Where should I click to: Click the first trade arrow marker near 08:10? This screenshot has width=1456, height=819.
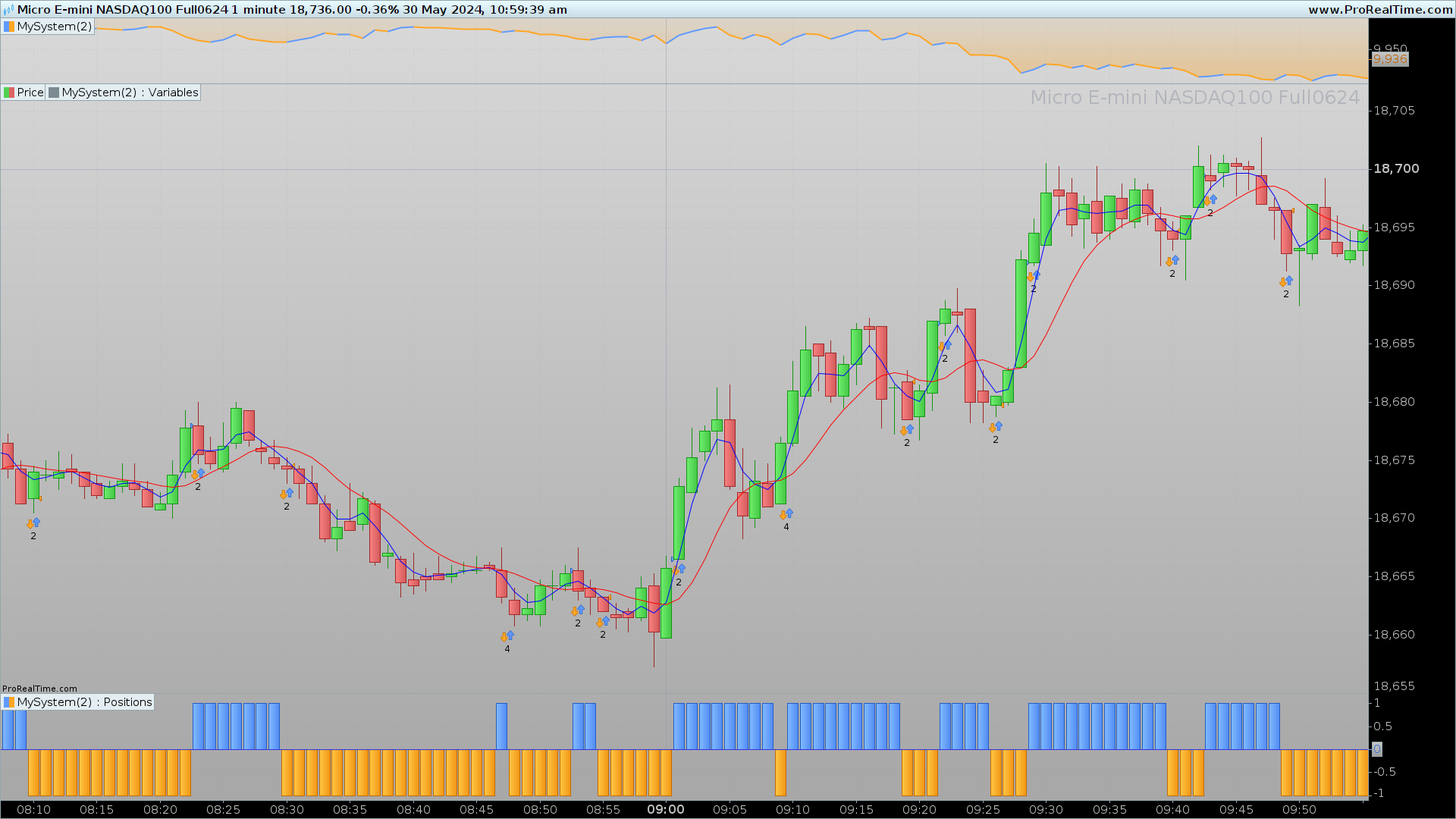33,523
